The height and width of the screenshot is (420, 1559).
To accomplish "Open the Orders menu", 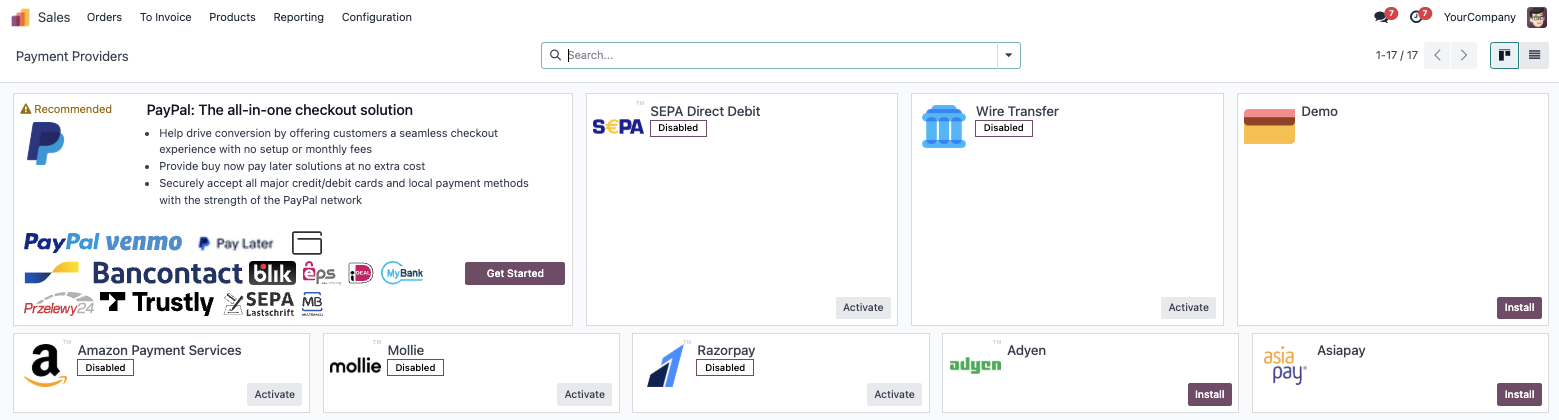I will (x=104, y=17).
